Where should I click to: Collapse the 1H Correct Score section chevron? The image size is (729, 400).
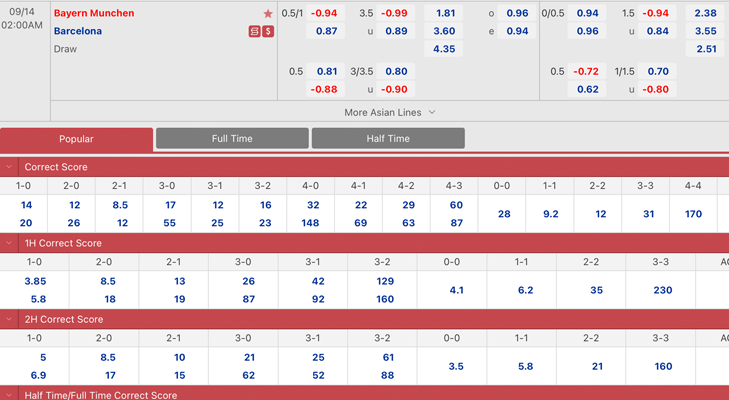pos(9,243)
